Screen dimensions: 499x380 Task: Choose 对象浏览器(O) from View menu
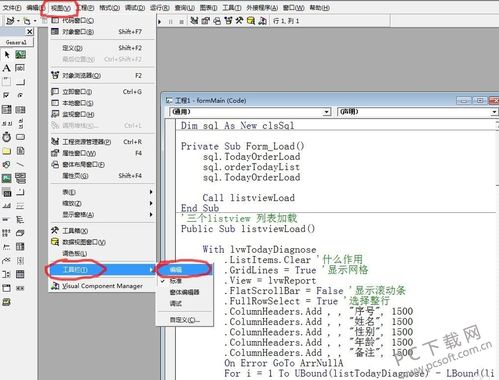coord(102,76)
